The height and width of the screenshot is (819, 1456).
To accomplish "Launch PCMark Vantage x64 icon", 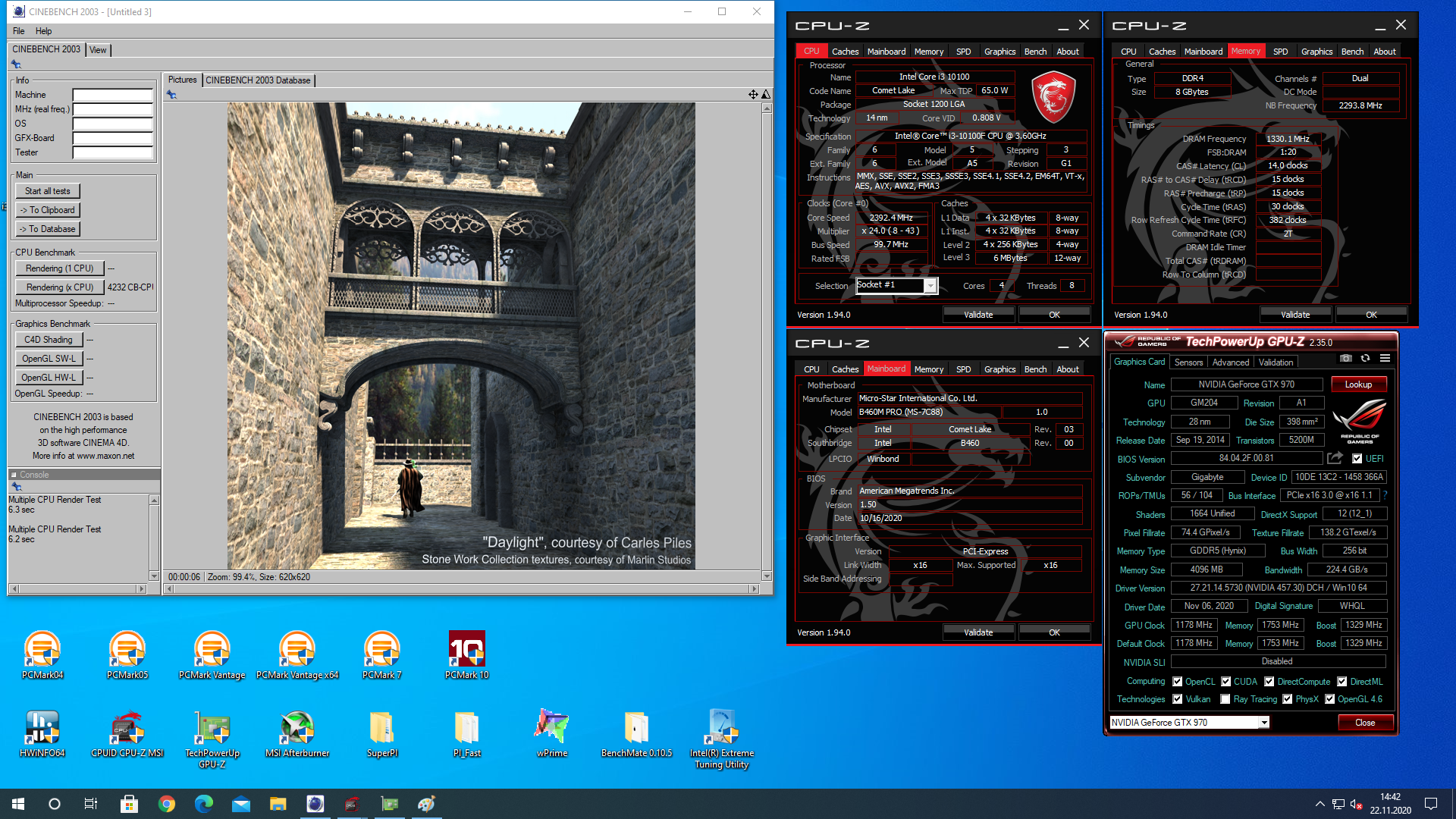I will tap(297, 655).
